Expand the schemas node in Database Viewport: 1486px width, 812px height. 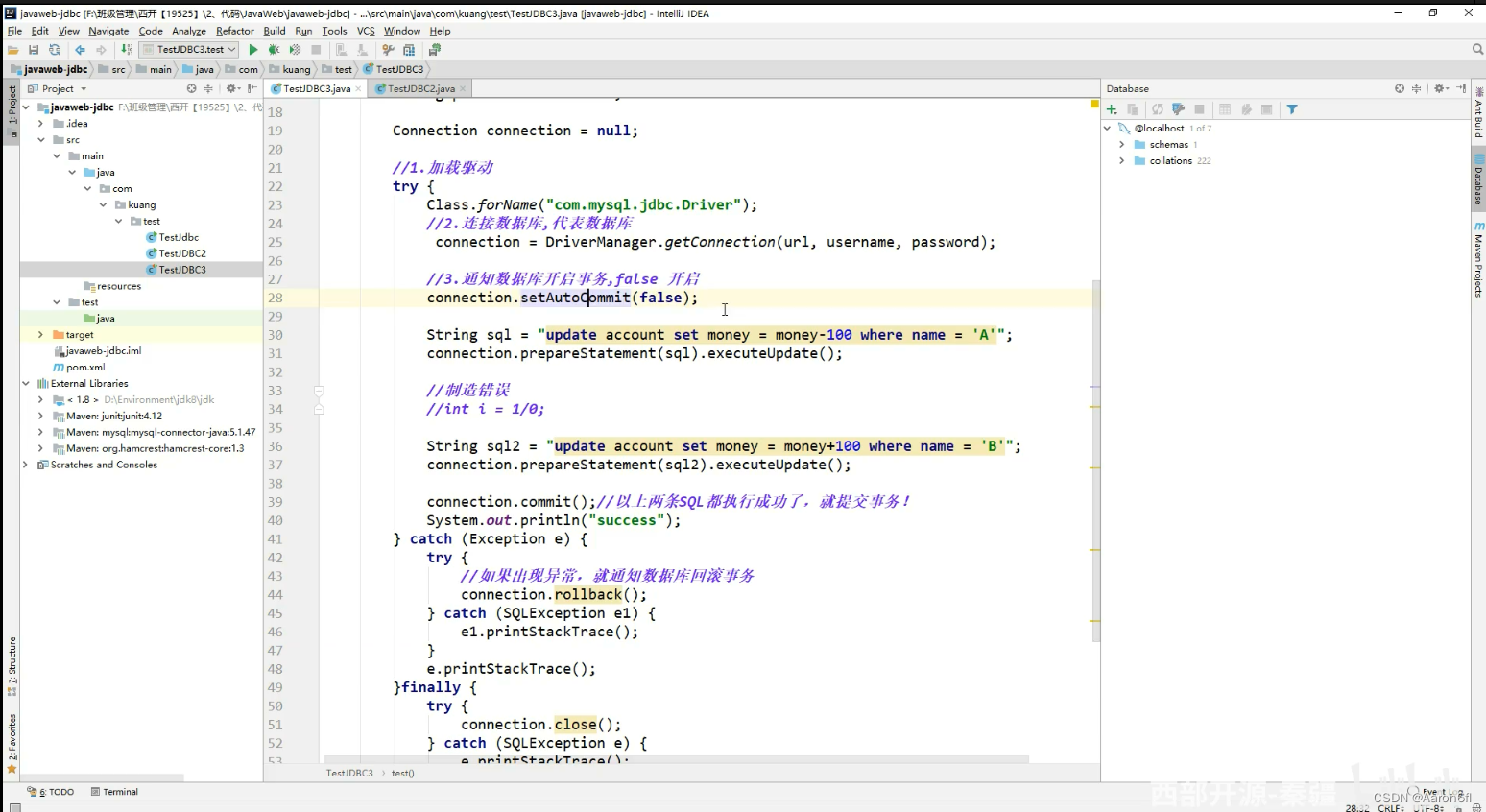pos(1121,144)
